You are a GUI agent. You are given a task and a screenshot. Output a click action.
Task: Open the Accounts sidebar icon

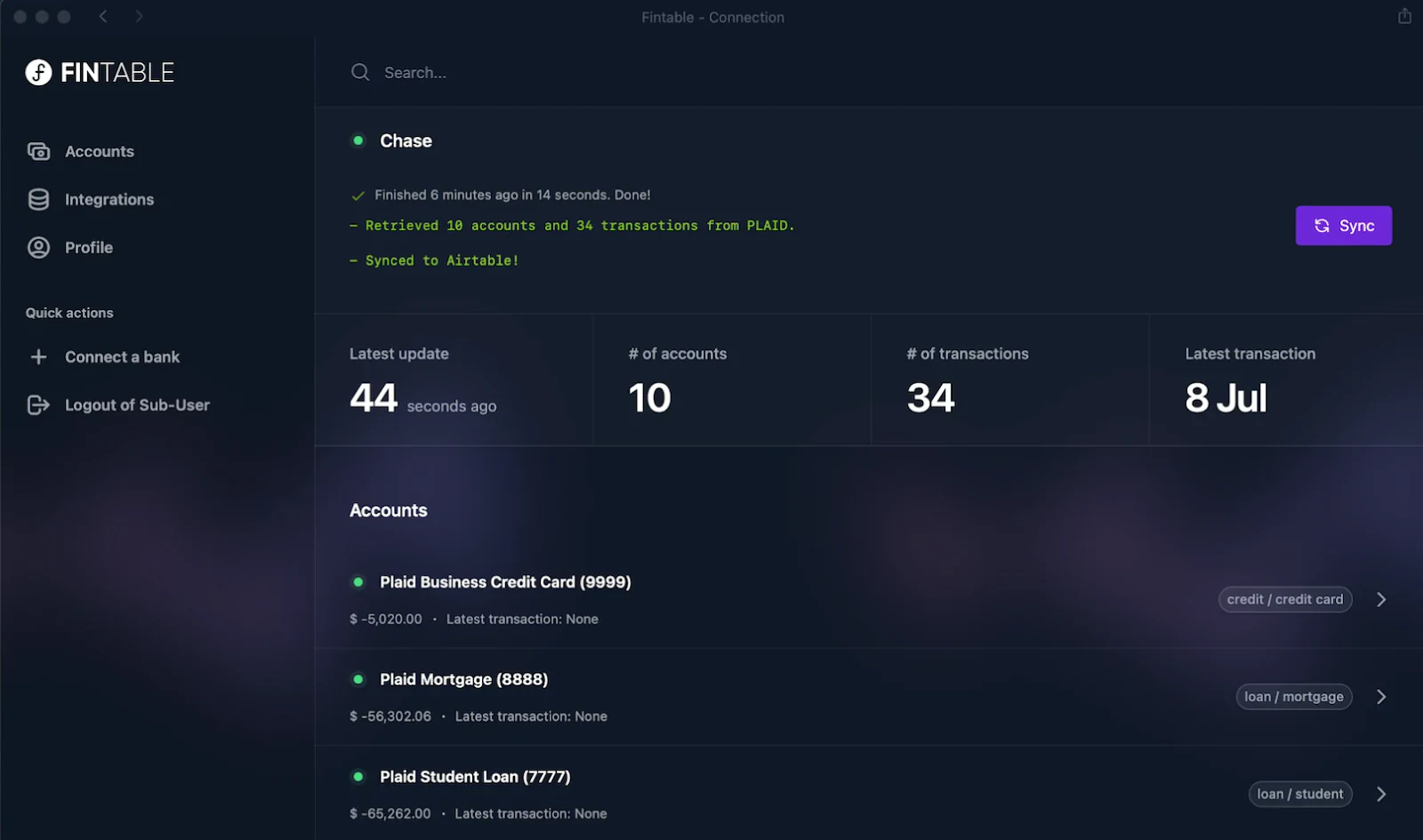point(38,152)
